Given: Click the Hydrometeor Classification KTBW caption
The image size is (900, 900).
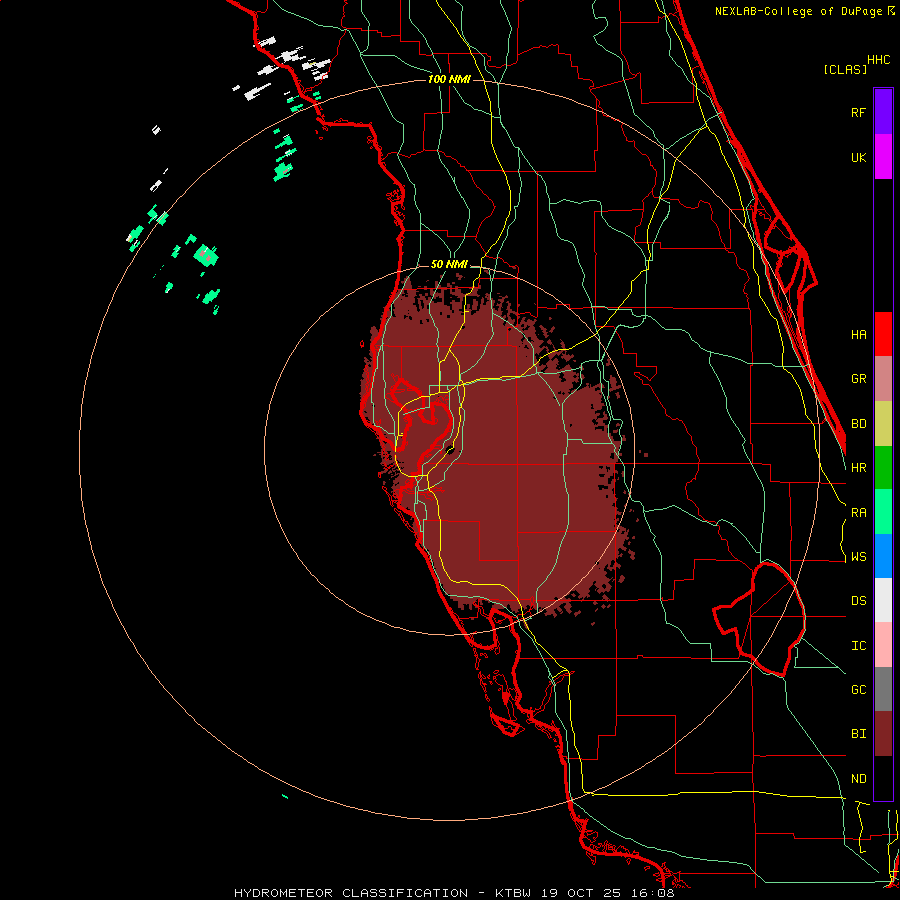Looking at the screenshot, I should [x=454, y=893].
